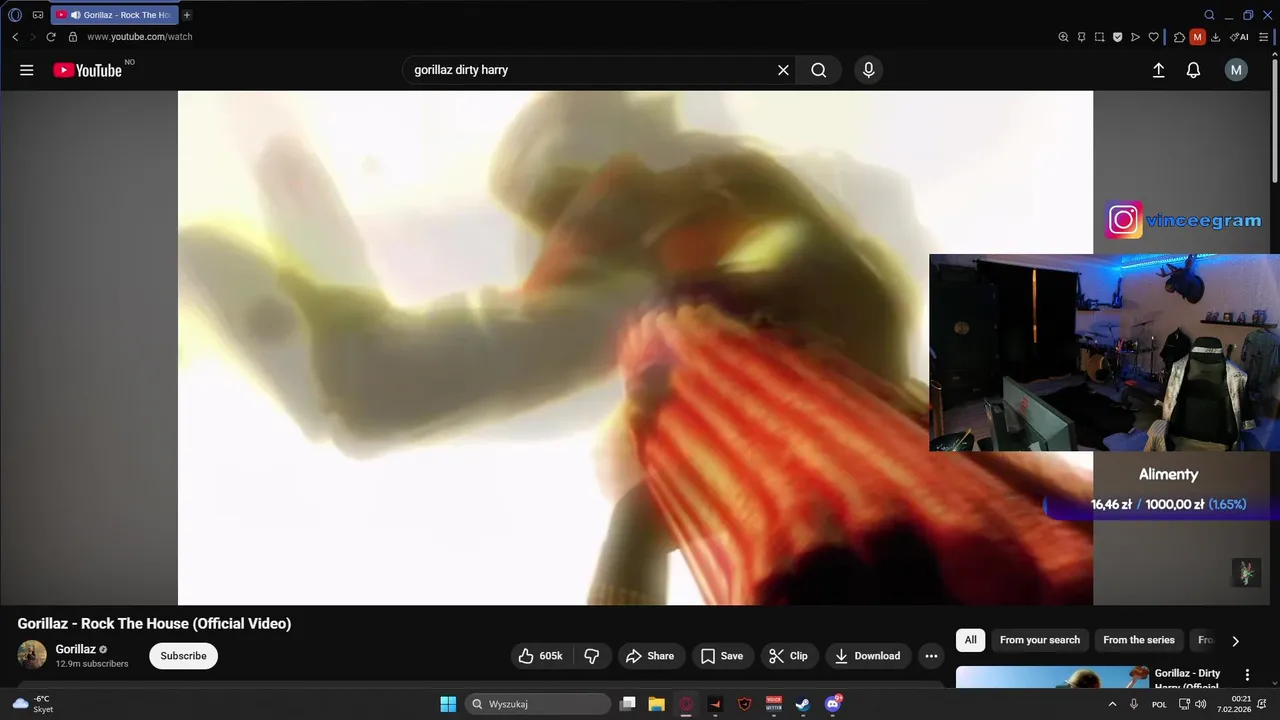Open the taskbar volume speaker icon
This screenshot has width=1280, height=720.
tap(1200, 704)
